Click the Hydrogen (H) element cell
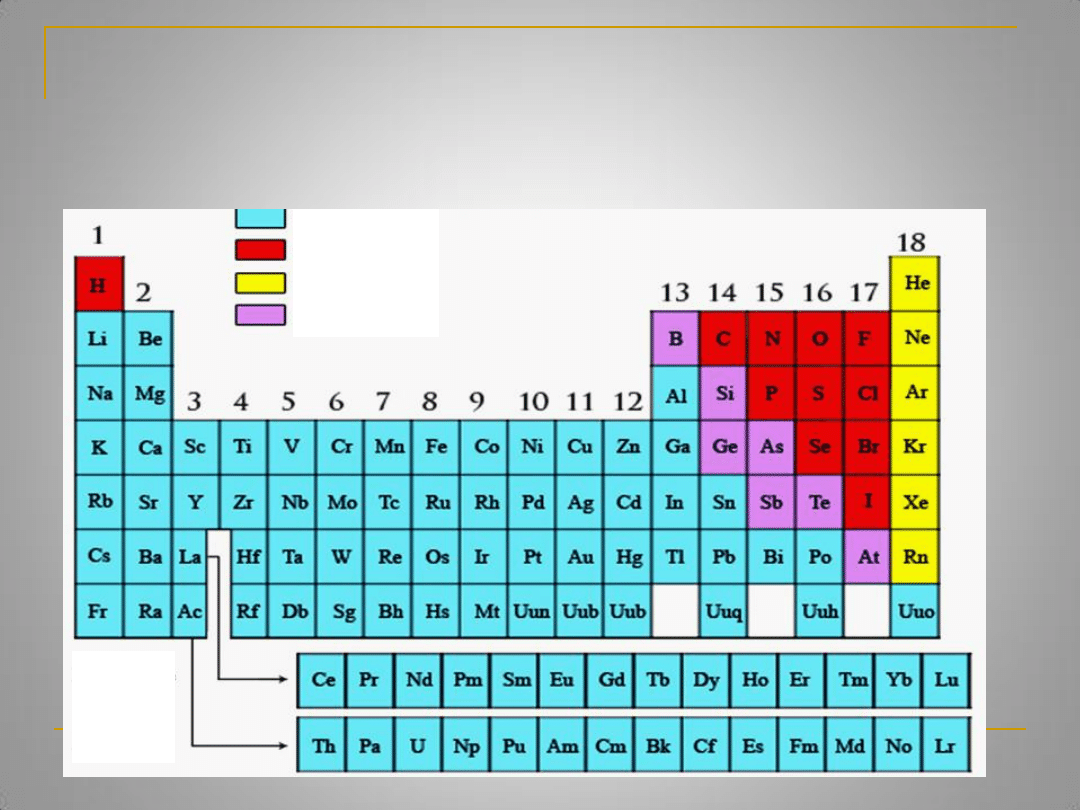Image resolution: width=1080 pixels, height=810 pixels. (x=99, y=284)
